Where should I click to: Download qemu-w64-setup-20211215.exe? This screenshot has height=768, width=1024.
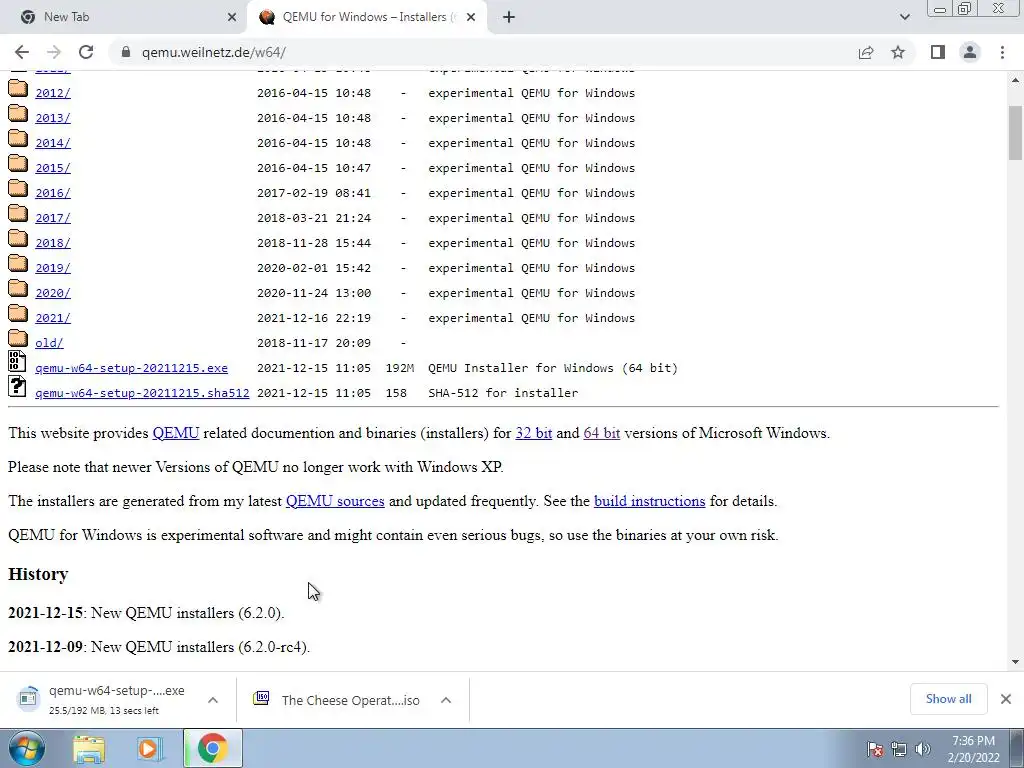(131, 368)
